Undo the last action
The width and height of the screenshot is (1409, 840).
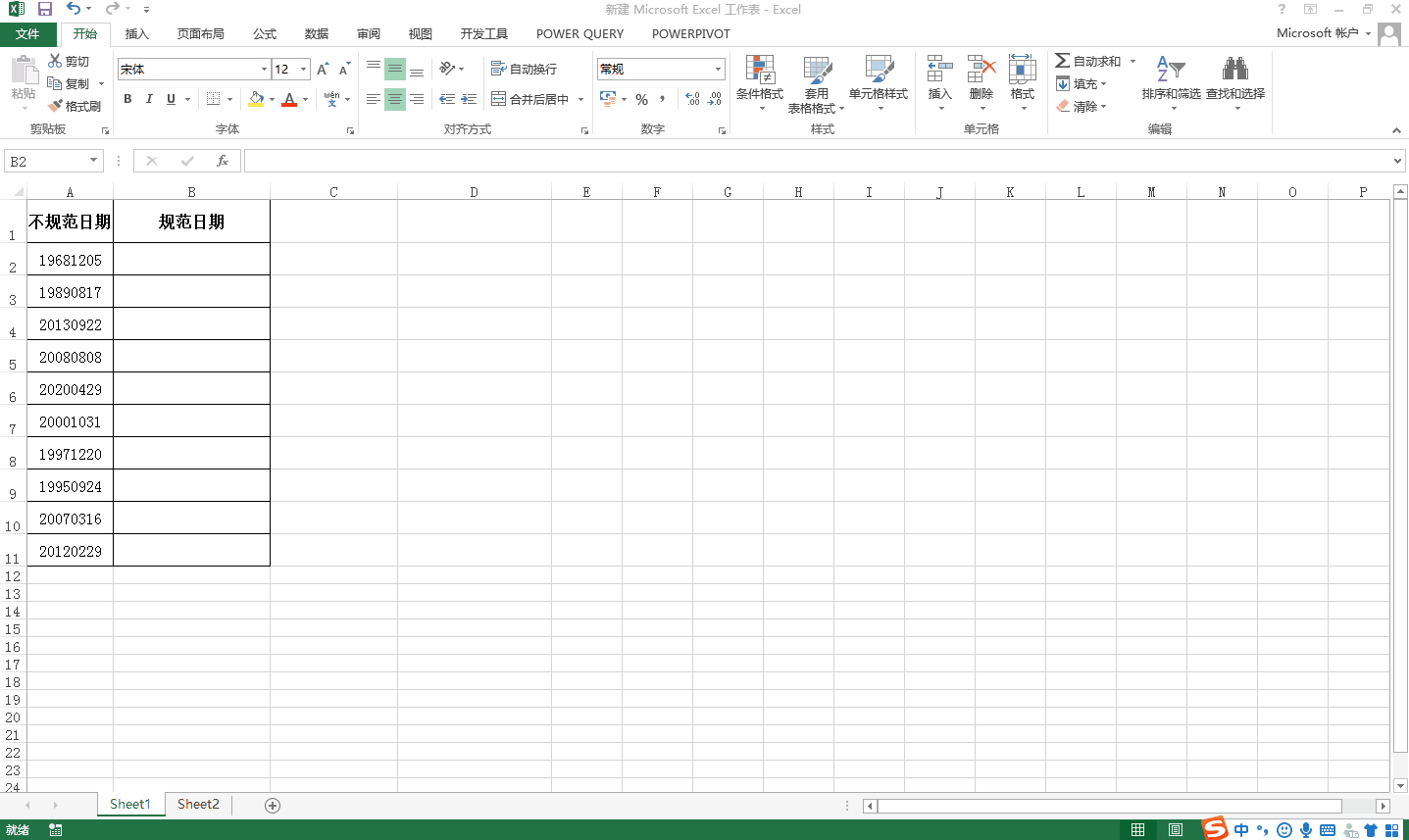click(x=74, y=10)
